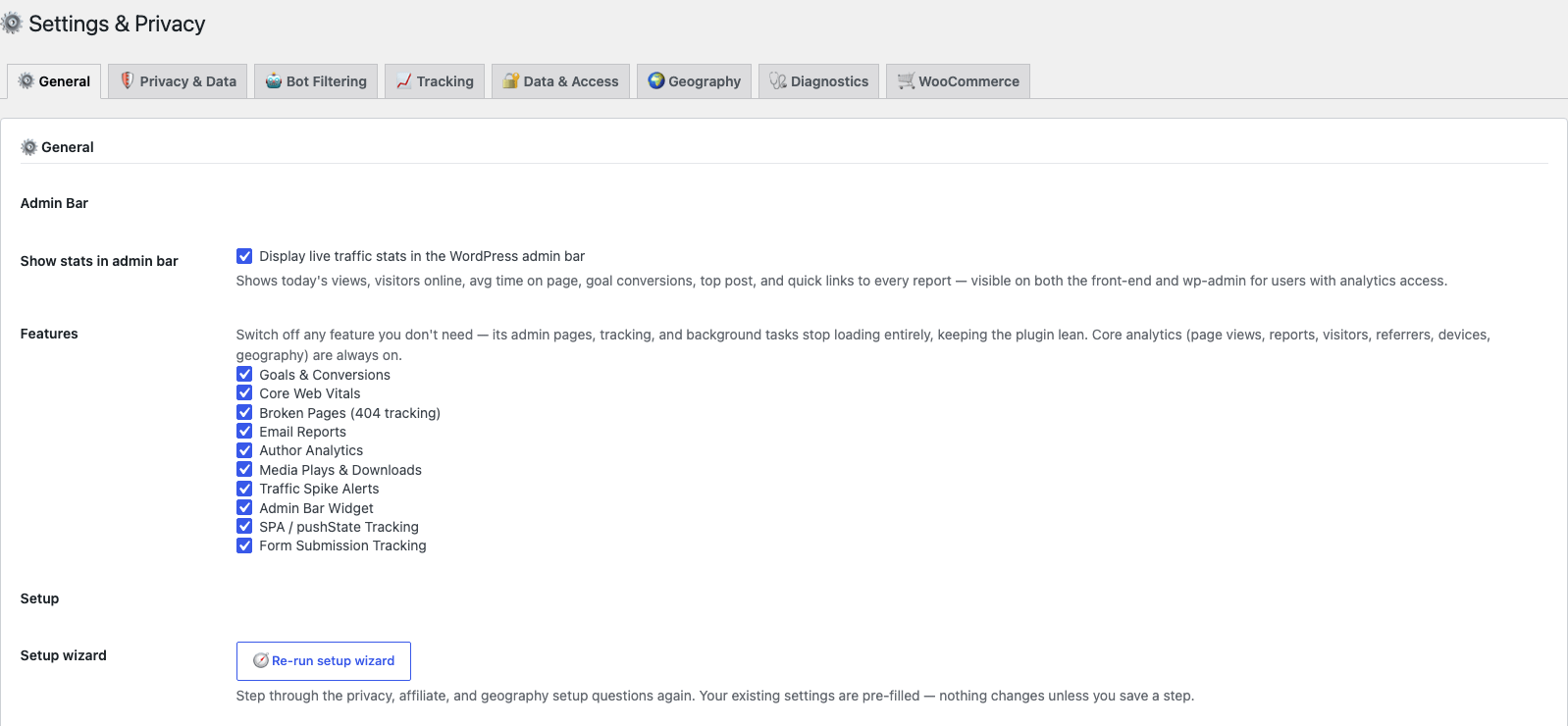Click the Setup wizard row label

click(x=64, y=655)
